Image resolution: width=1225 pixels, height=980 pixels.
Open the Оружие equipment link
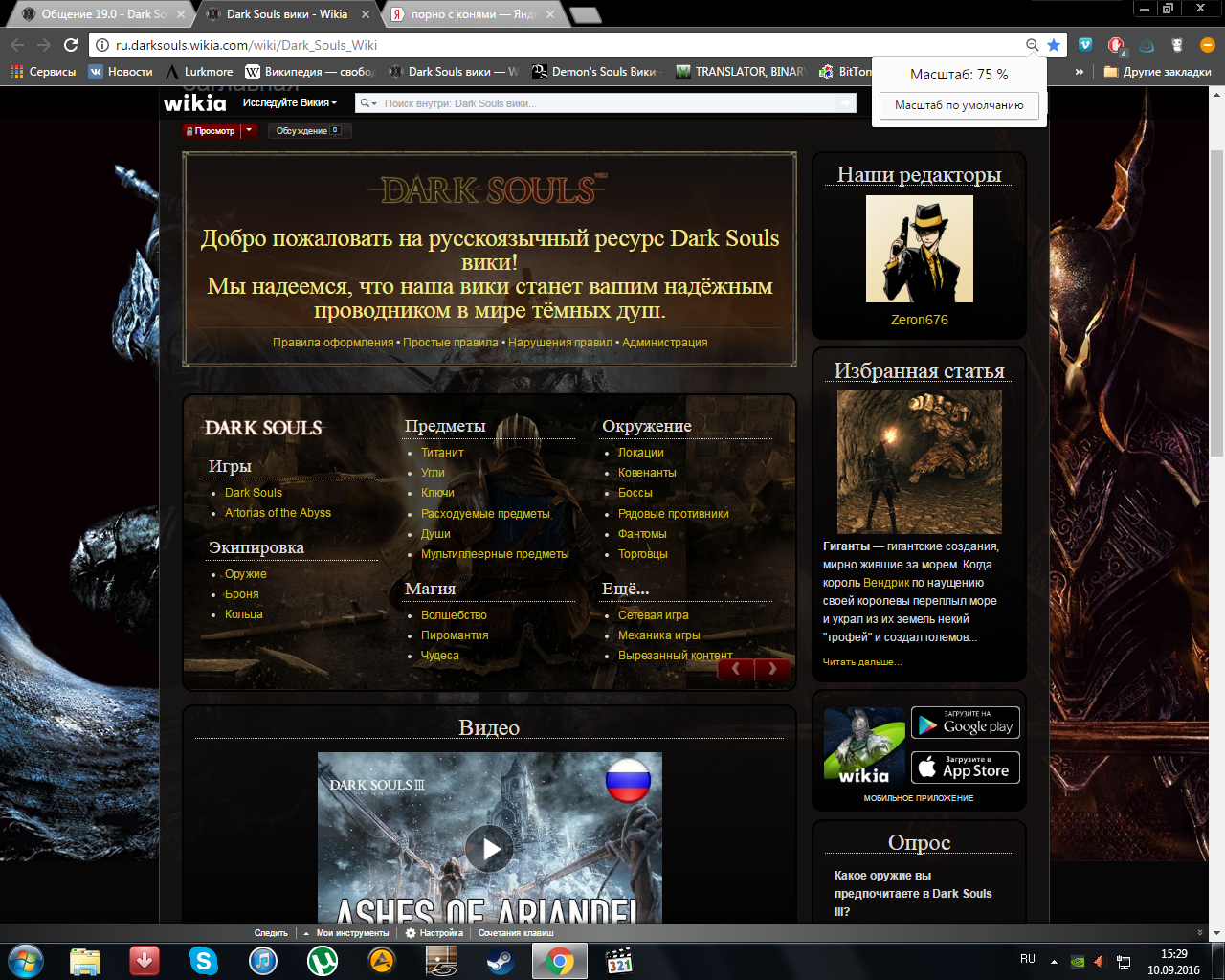tap(246, 574)
